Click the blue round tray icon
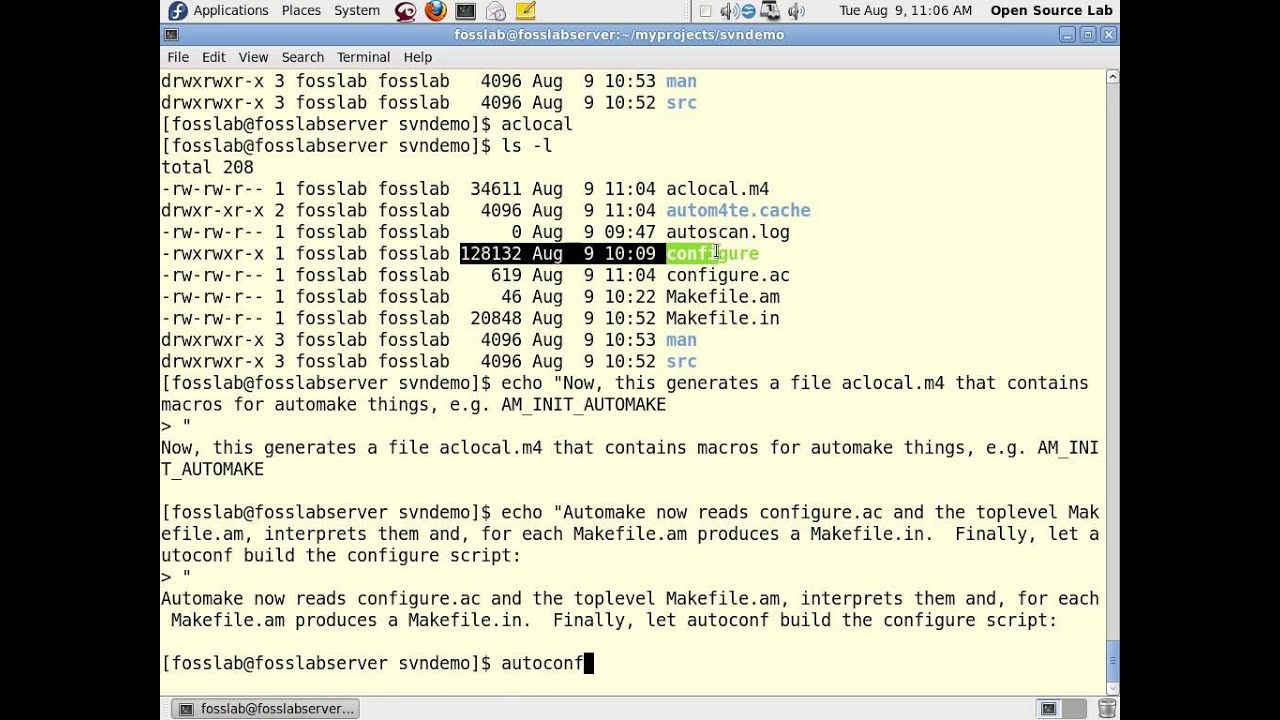Image resolution: width=1280 pixels, height=720 pixels. [x=749, y=11]
